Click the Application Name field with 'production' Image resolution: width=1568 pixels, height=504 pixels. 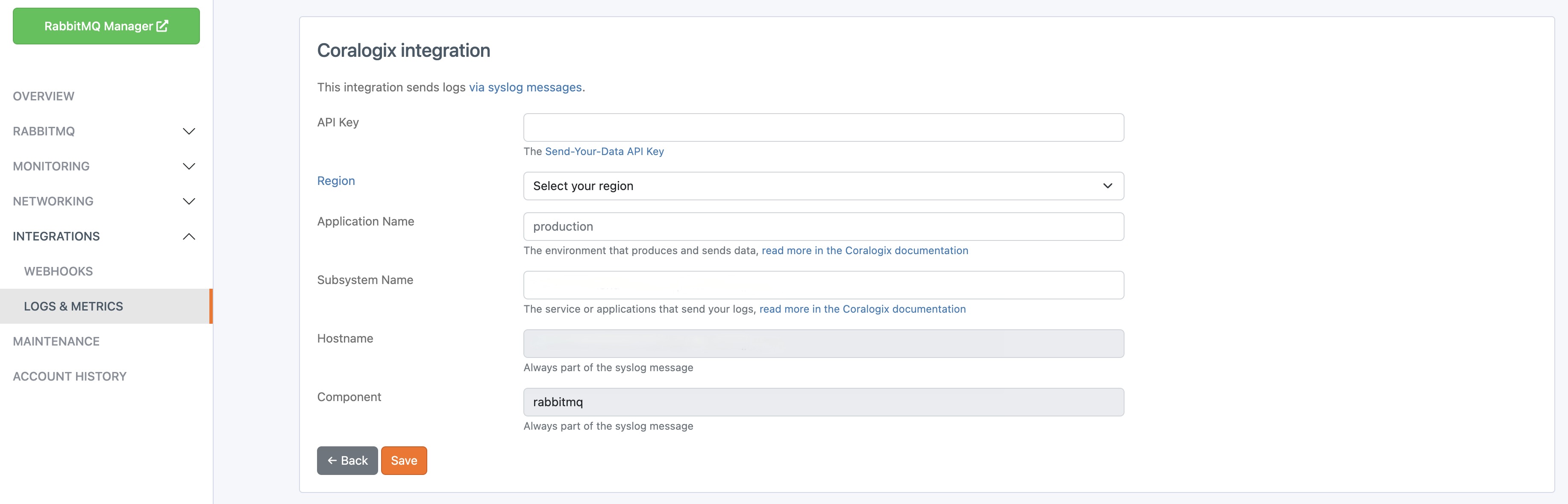[824, 226]
